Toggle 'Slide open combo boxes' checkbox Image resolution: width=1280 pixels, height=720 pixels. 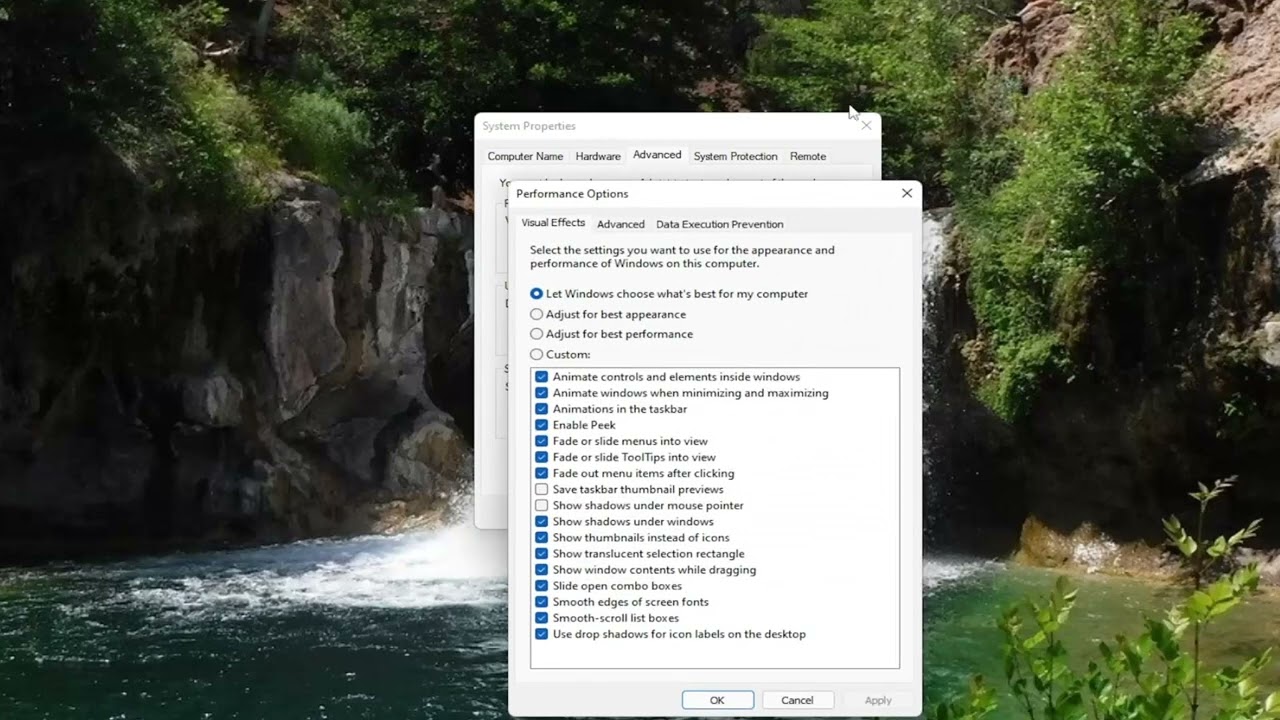pos(542,586)
